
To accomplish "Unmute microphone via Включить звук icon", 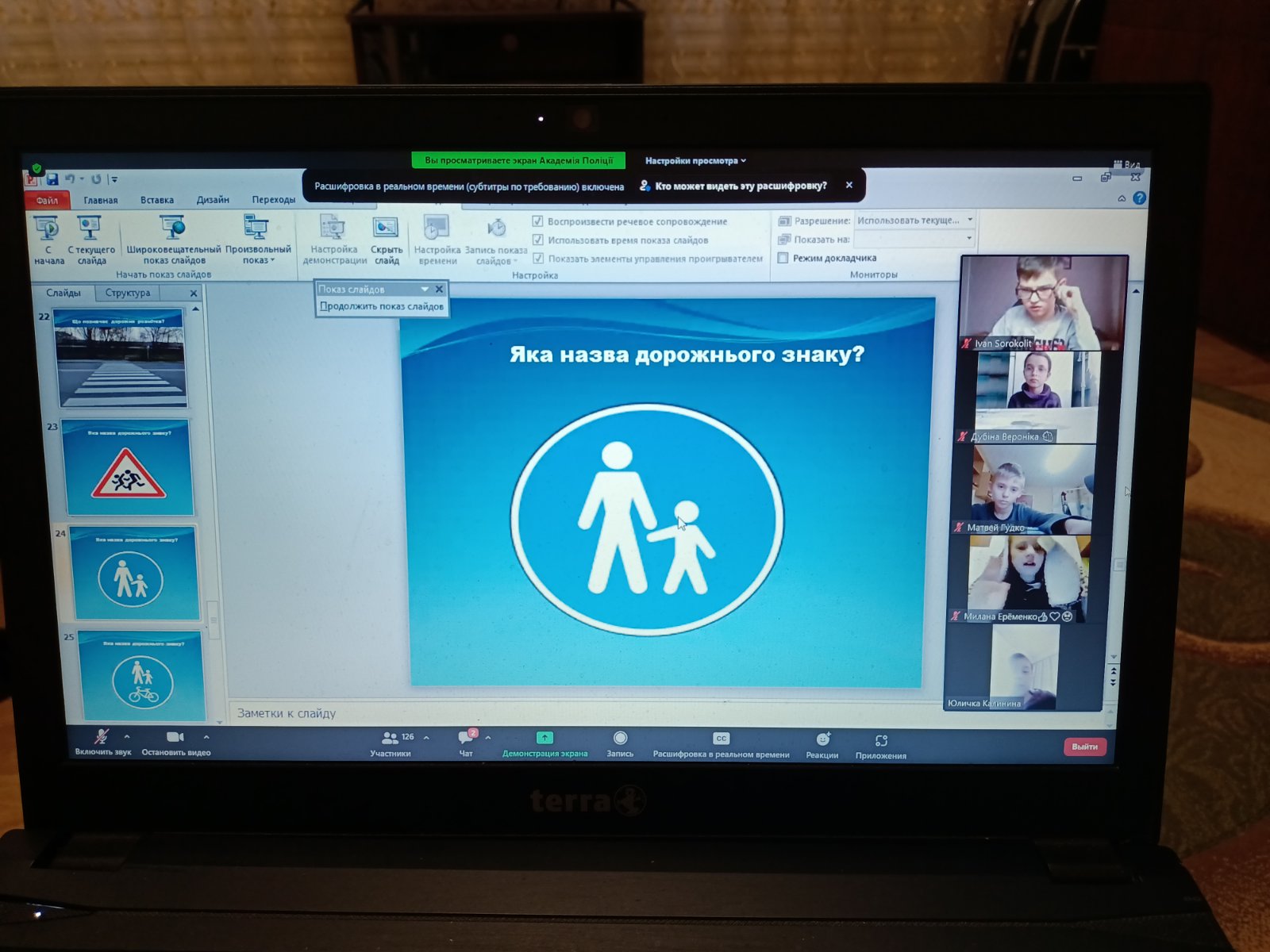I will 102,736.
